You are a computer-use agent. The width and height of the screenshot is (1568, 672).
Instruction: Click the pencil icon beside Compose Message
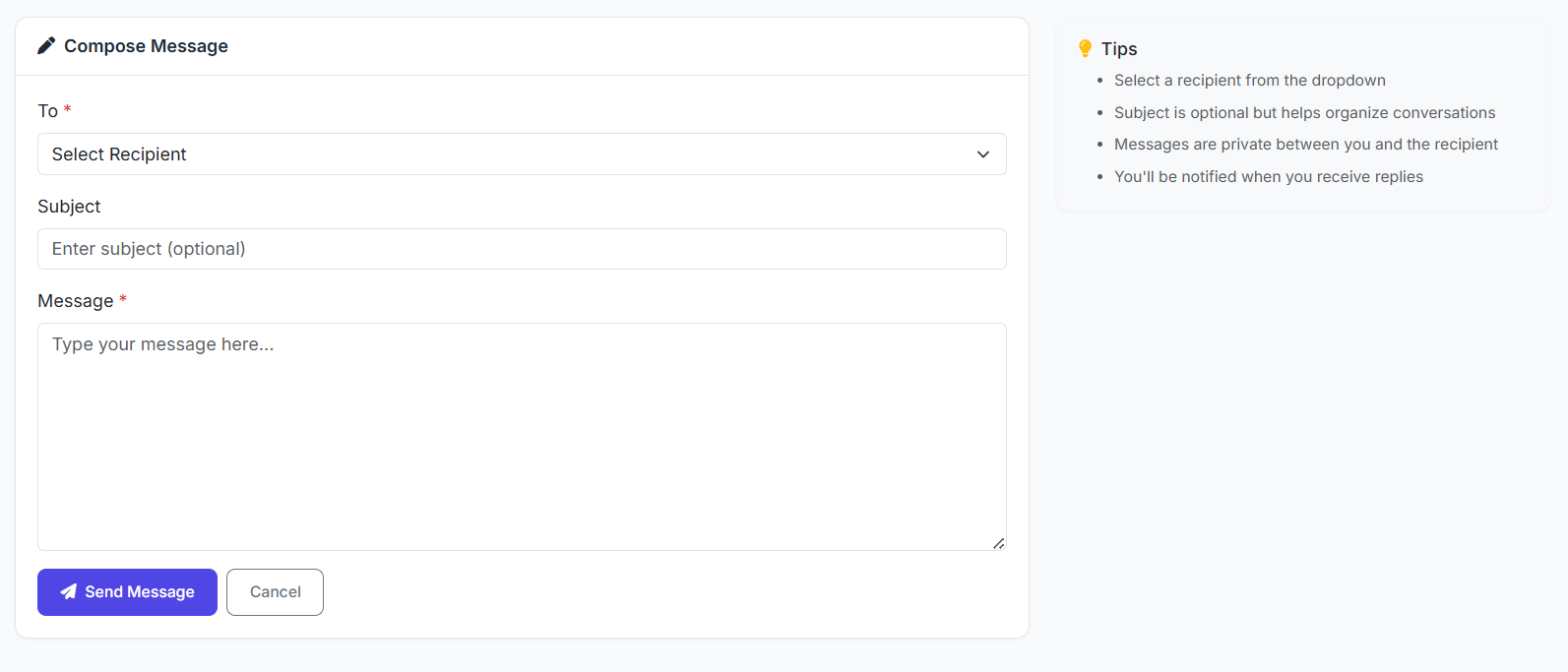[46, 45]
